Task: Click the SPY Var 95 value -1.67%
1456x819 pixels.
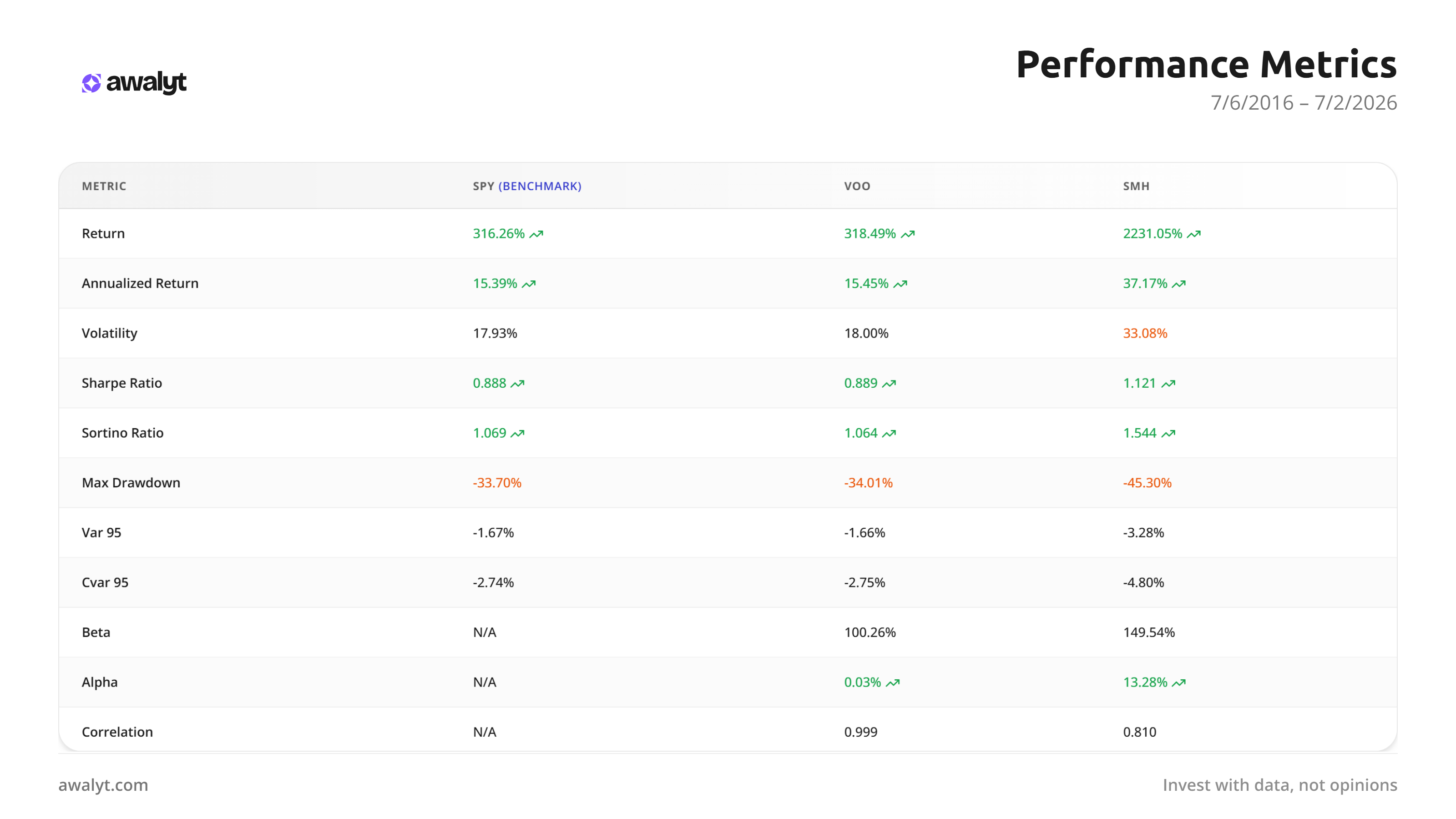Action: [x=493, y=532]
